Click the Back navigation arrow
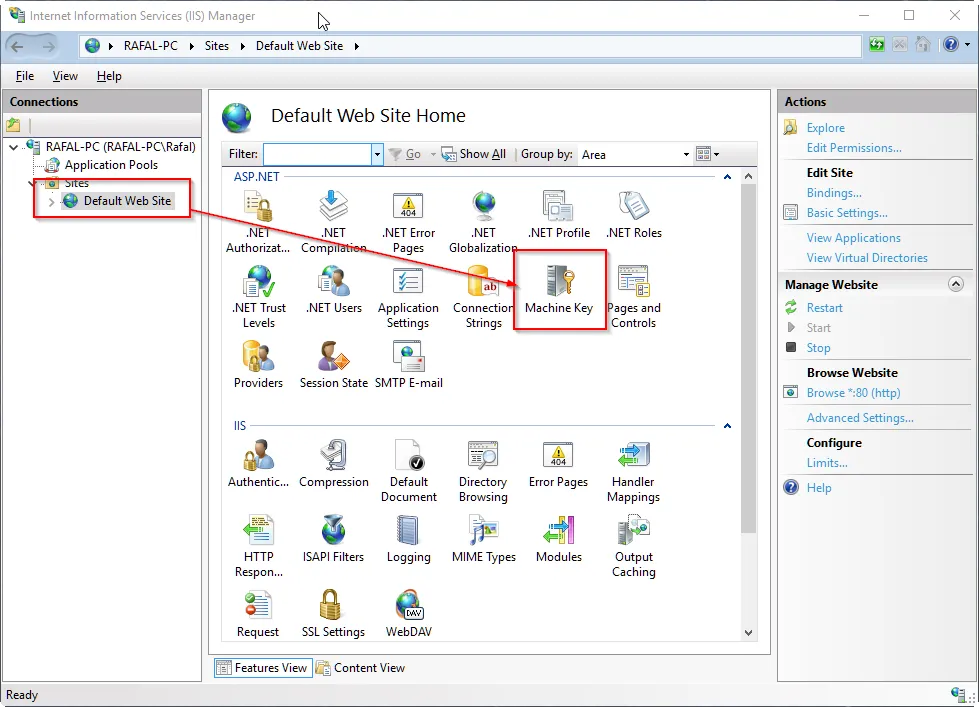 coord(17,46)
